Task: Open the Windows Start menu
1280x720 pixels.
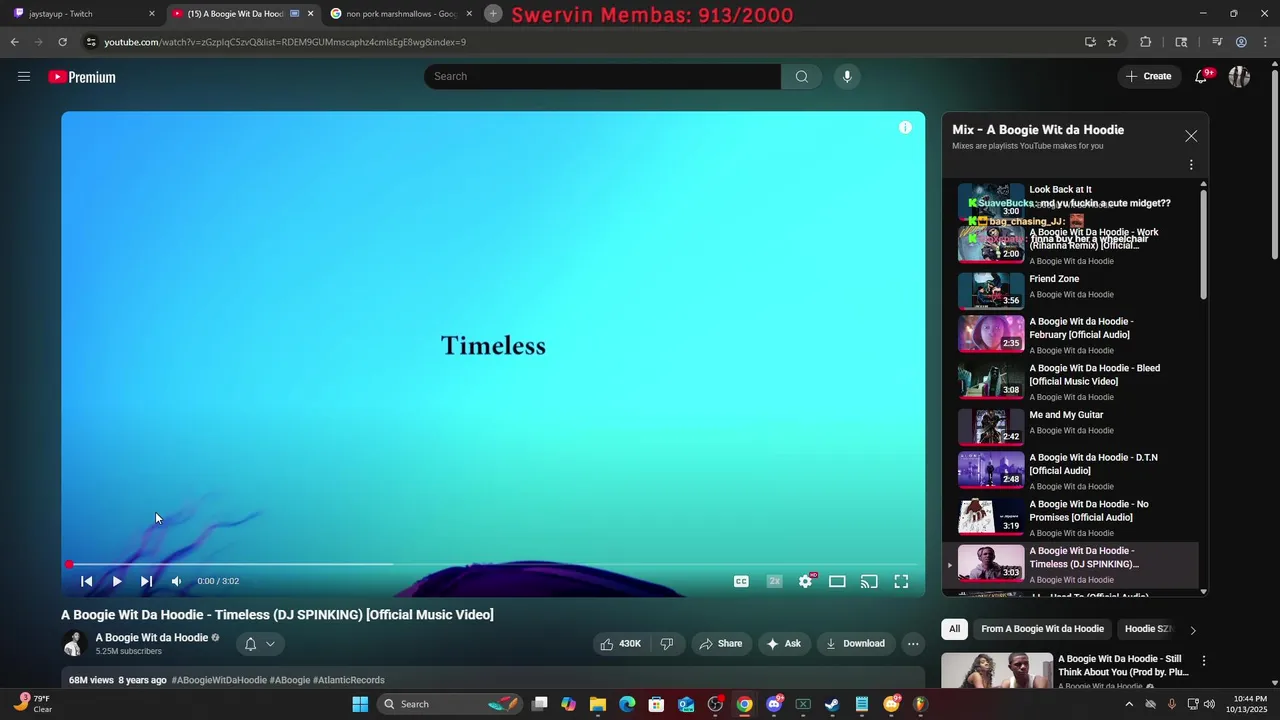Action: (x=360, y=704)
